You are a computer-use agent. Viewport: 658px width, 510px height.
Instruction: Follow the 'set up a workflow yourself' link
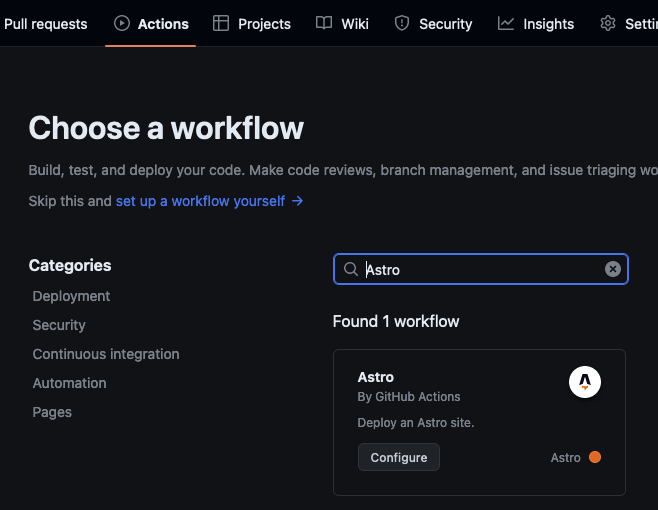[x=209, y=201]
